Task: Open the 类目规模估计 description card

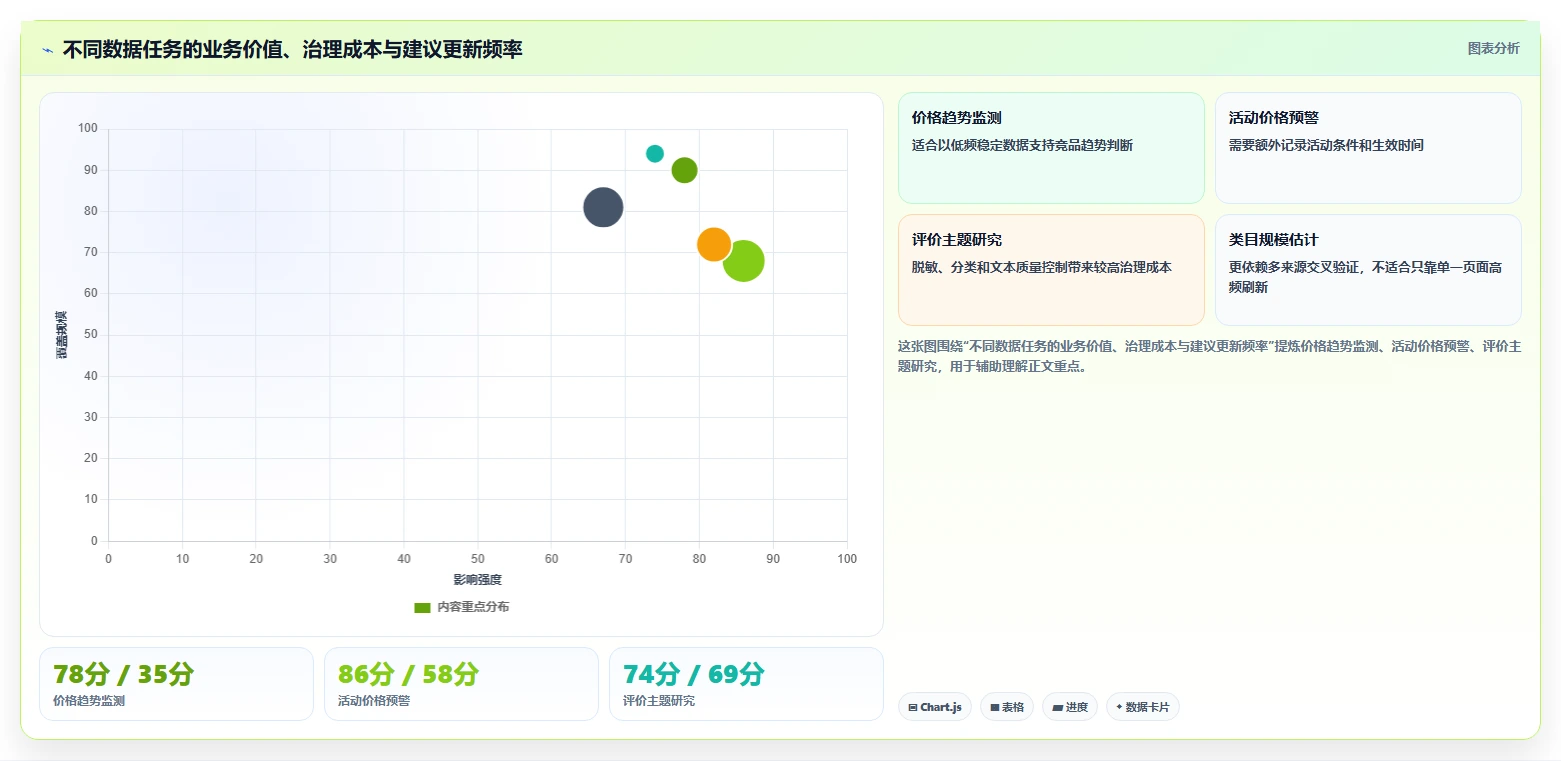Action: 1368,270
